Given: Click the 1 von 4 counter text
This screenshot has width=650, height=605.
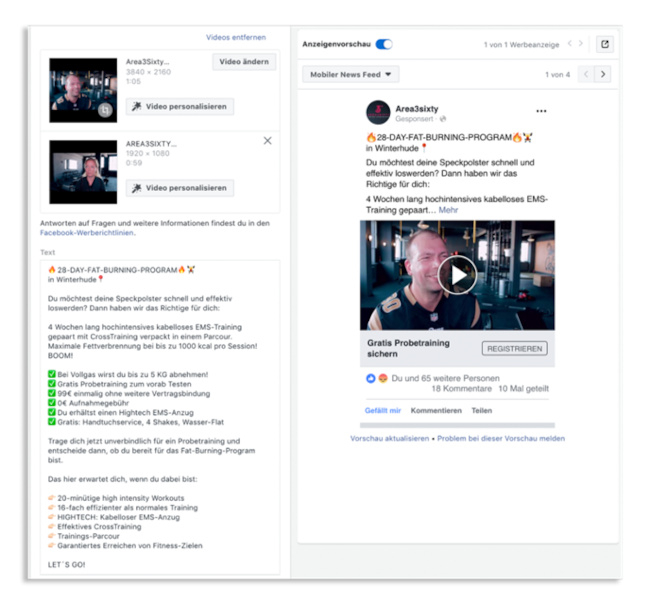Looking at the screenshot, I should point(558,75).
